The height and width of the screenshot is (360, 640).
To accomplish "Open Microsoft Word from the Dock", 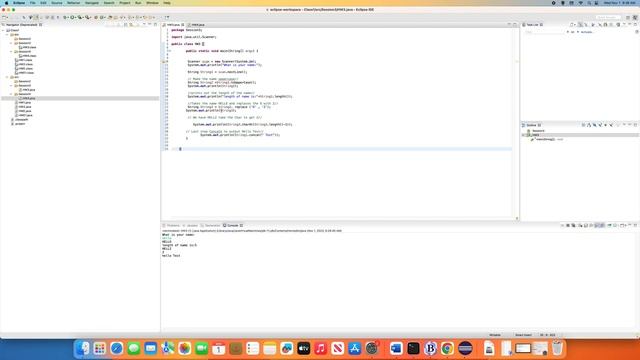I will coord(396,348).
